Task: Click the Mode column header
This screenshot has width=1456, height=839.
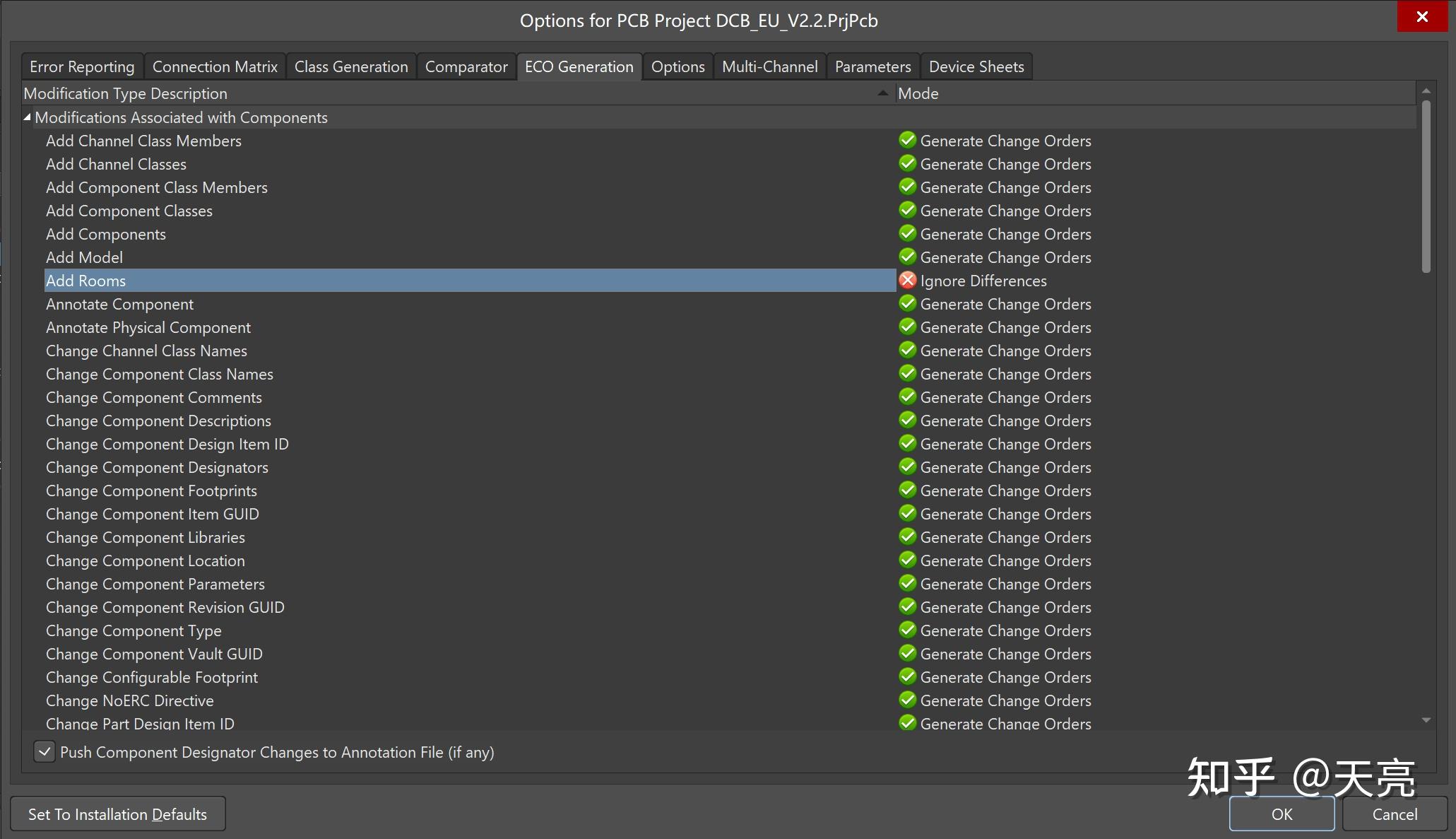Action: 918,93
